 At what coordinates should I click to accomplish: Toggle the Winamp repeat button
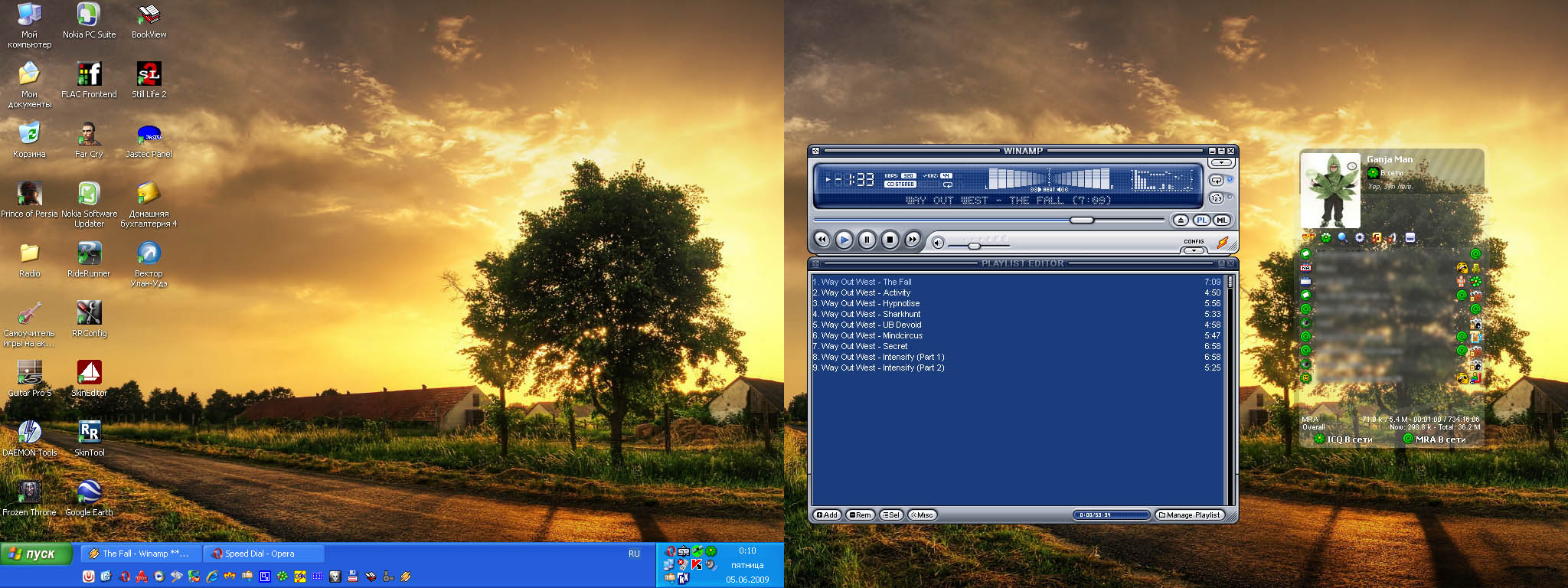[x=1216, y=180]
